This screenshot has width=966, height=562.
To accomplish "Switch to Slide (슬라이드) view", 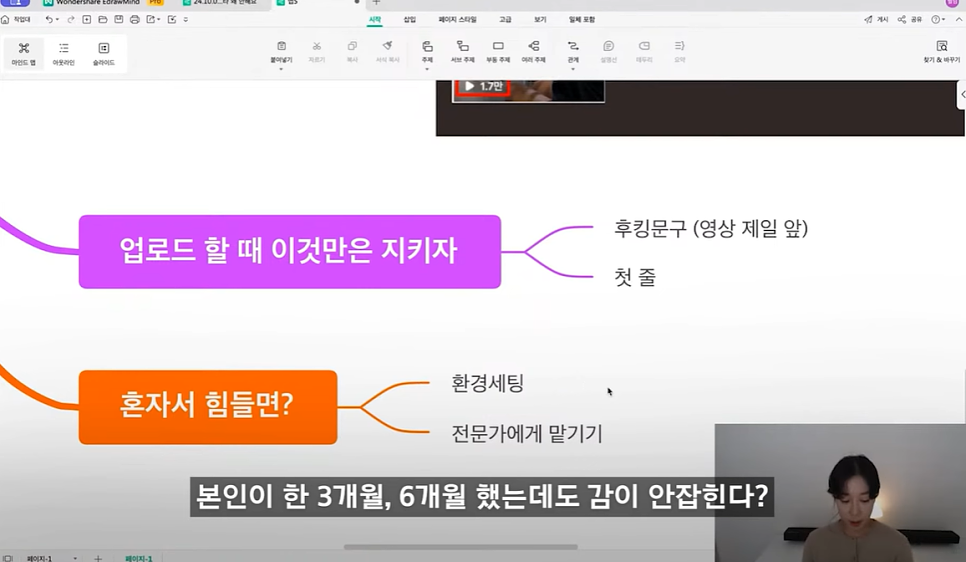I will coord(104,54).
